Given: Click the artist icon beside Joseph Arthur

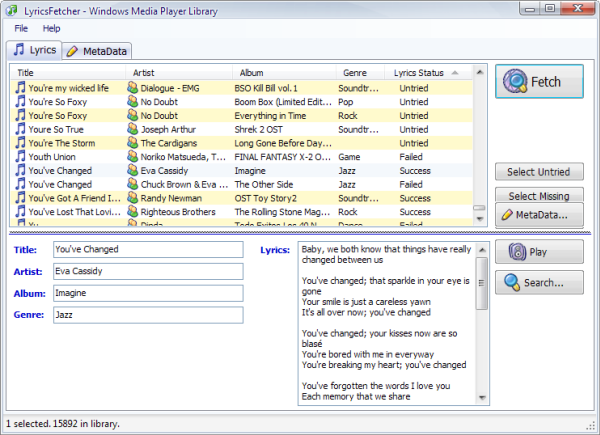Looking at the screenshot, I should tap(133, 129).
